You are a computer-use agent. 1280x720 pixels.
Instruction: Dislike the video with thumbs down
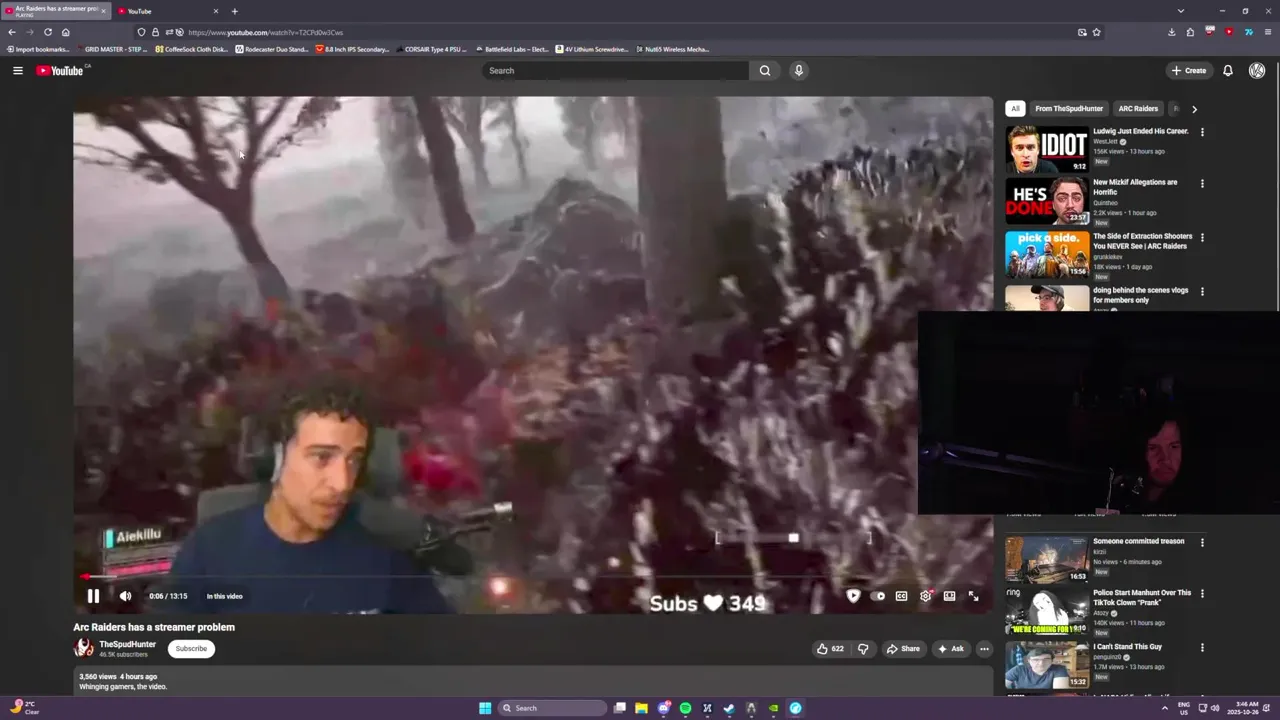pyautogui.click(x=863, y=649)
